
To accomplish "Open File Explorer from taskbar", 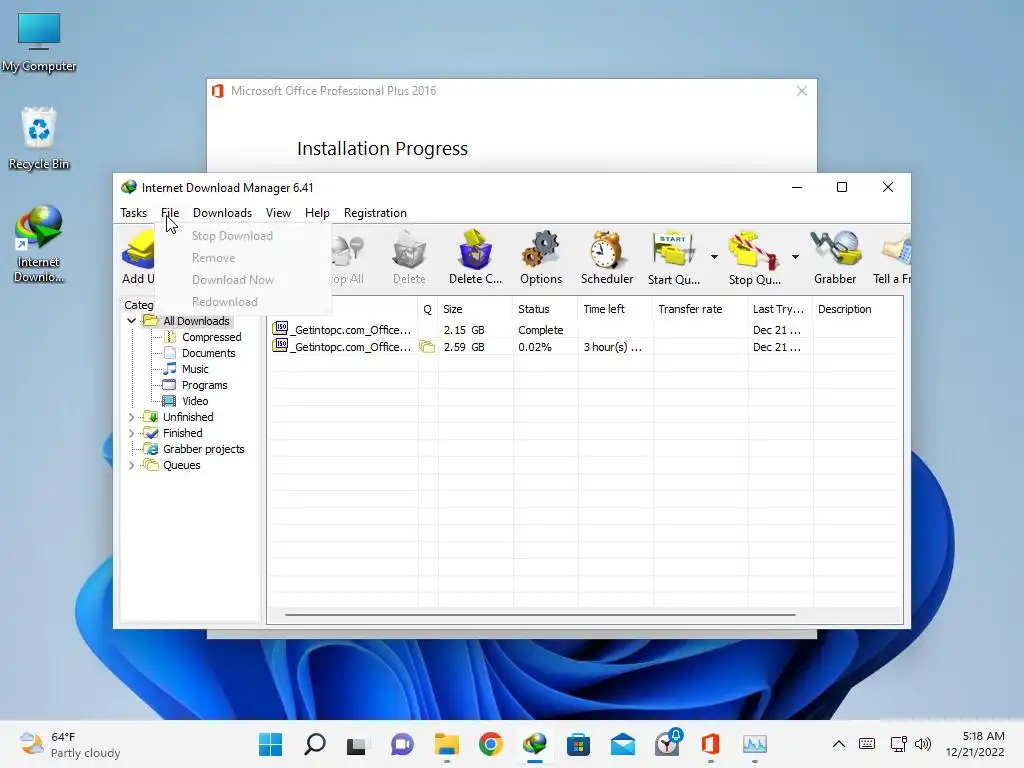I will point(447,744).
